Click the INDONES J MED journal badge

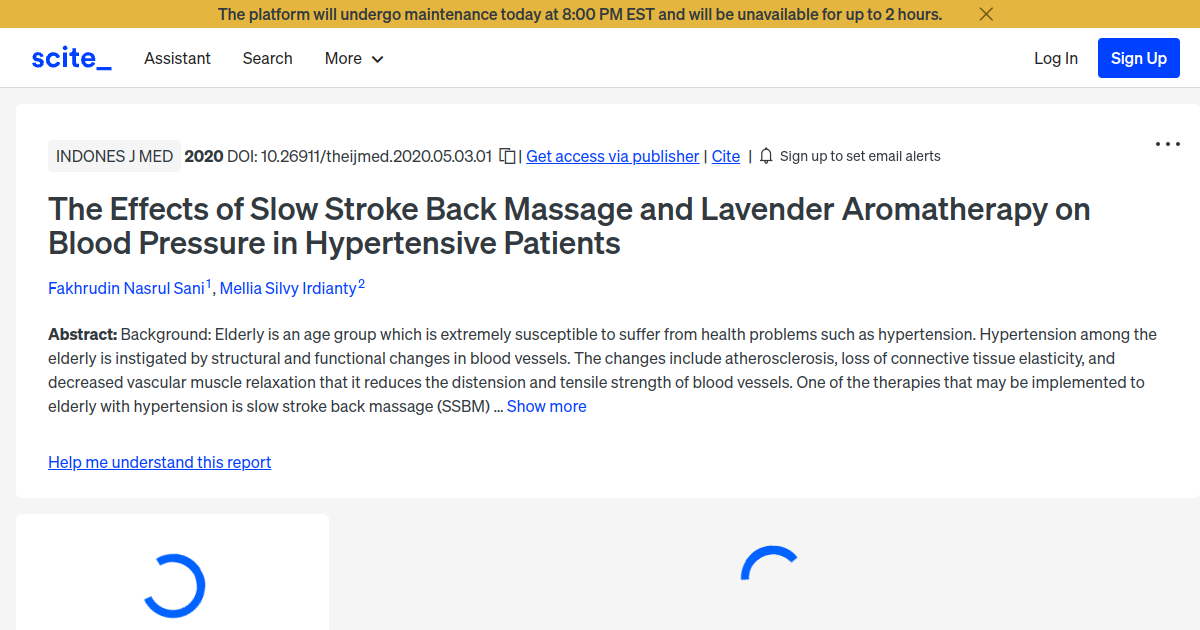tap(114, 156)
